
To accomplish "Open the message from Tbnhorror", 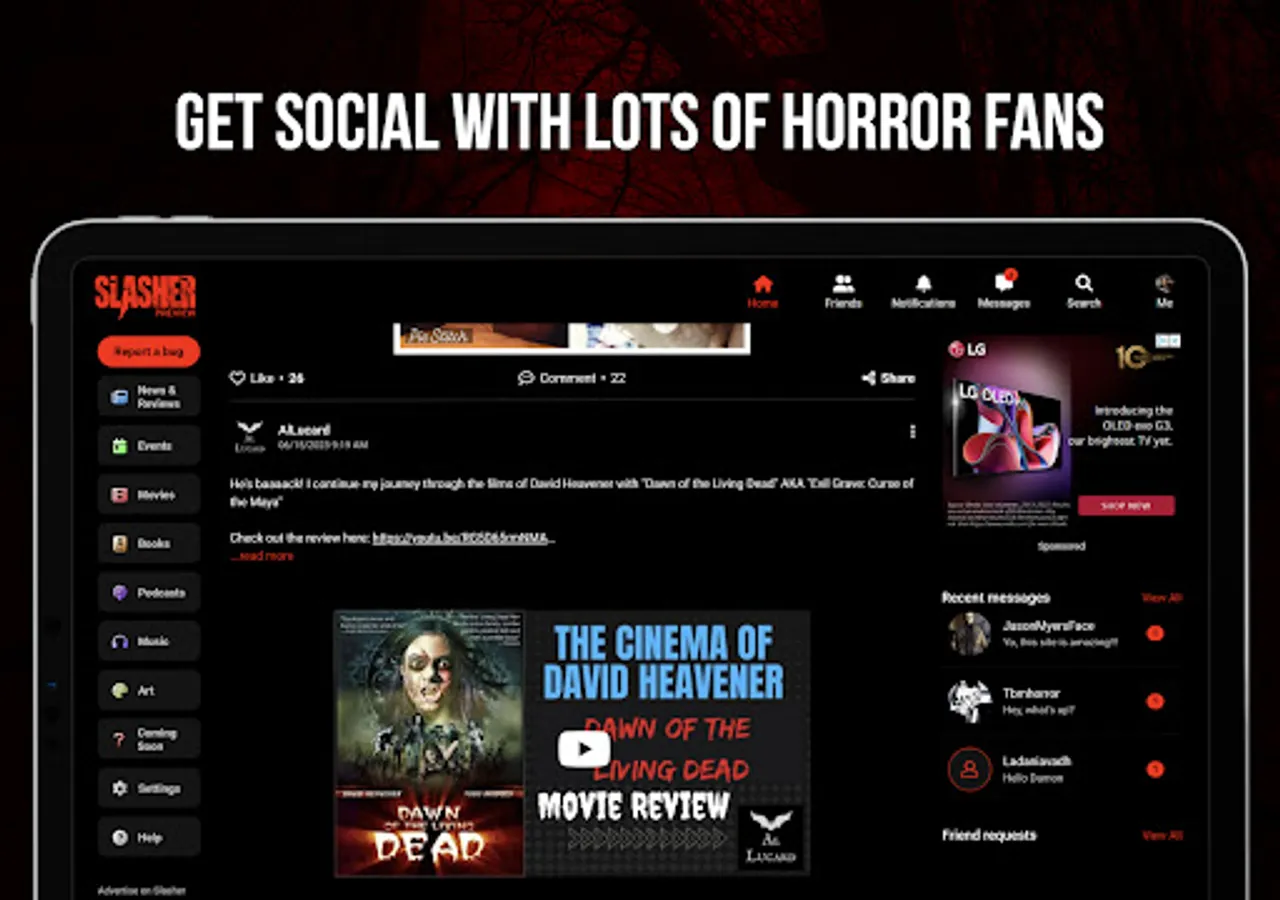I will (x=1063, y=702).
